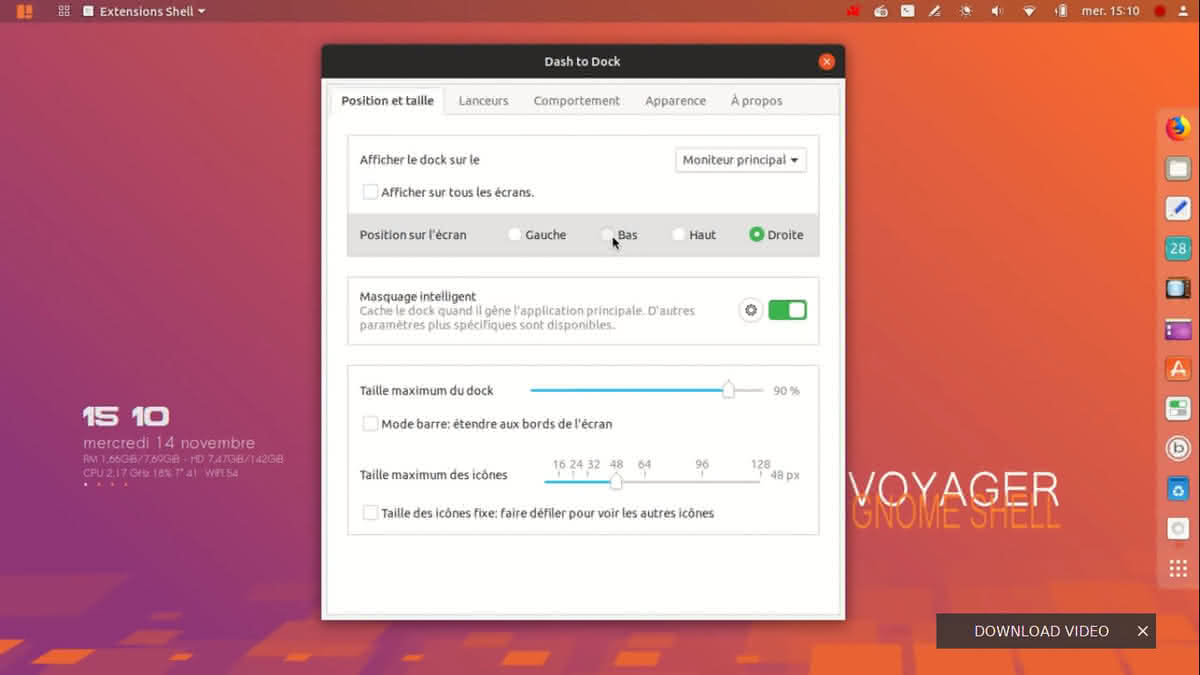The height and width of the screenshot is (675, 1200).
Task: Open the Wi-Fi network tray icon
Action: pyautogui.click(x=1028, y=11)
